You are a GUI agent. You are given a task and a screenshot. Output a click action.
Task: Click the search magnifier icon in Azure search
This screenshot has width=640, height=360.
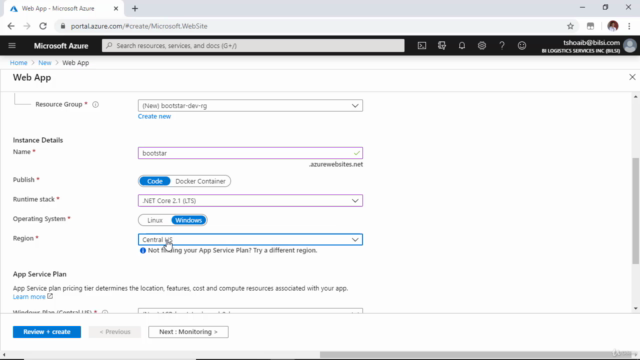tap(109, 46)
